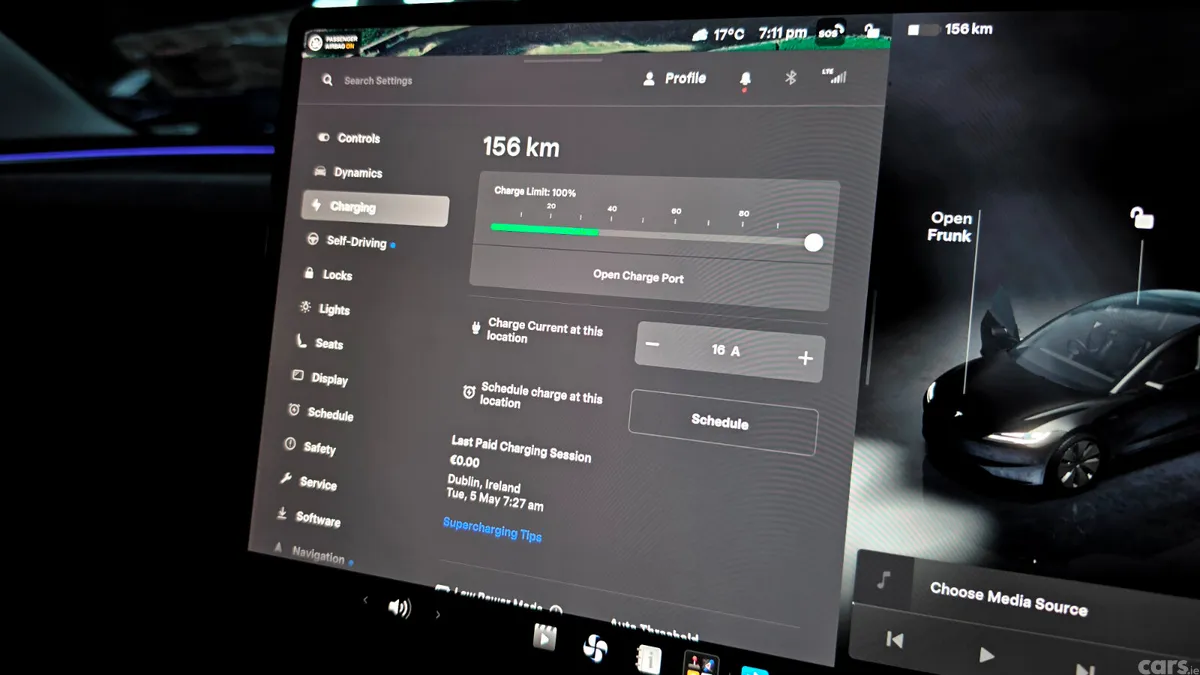Click the 16 A current value
Image resolution: width=1200 pixels, height=675 pixels.
(725, 351)
